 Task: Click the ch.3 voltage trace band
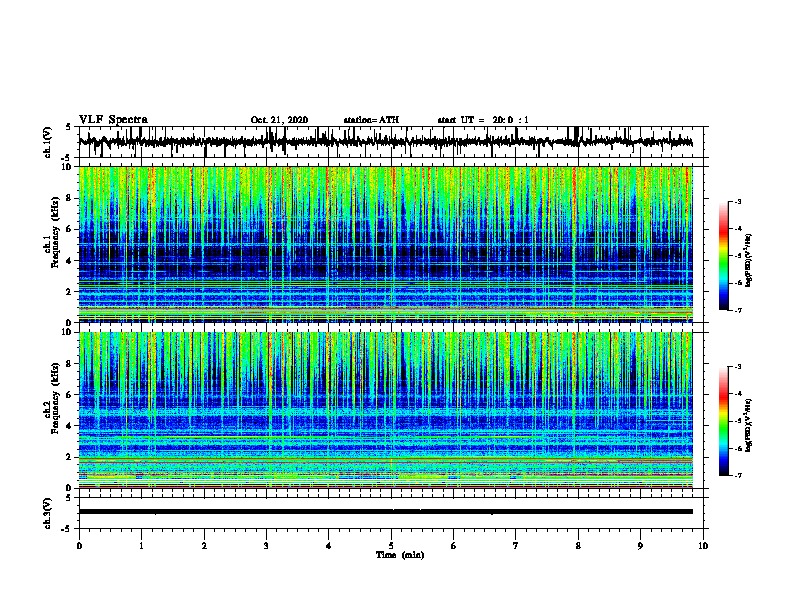coord(385,512)
